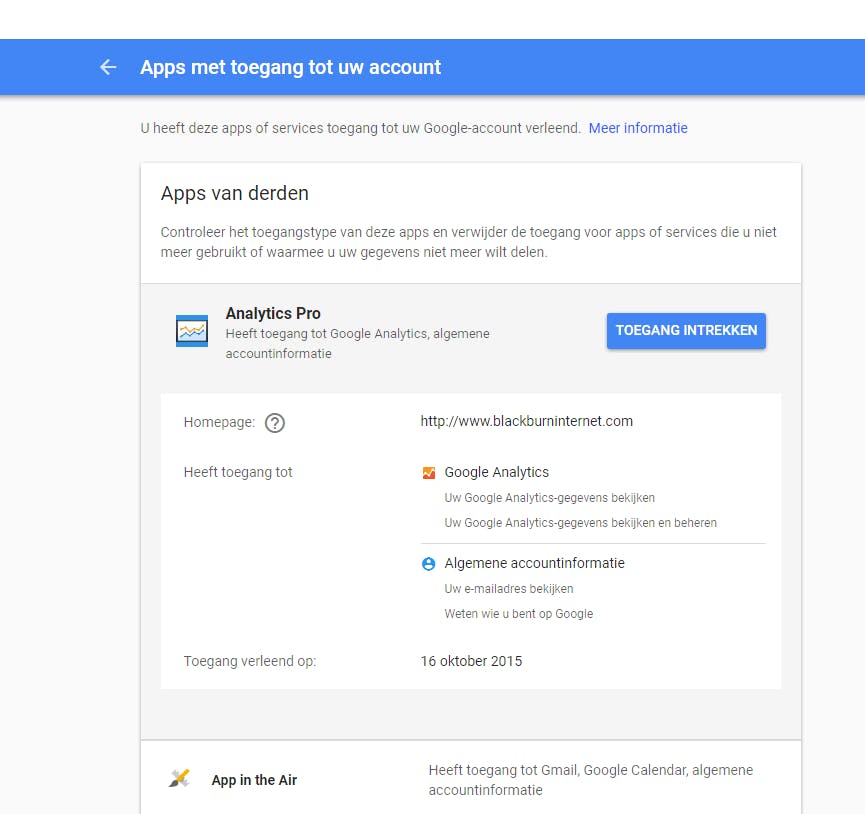Click the Analytics Pro app icon
The image size is (865, 814).
click(190, 329)
